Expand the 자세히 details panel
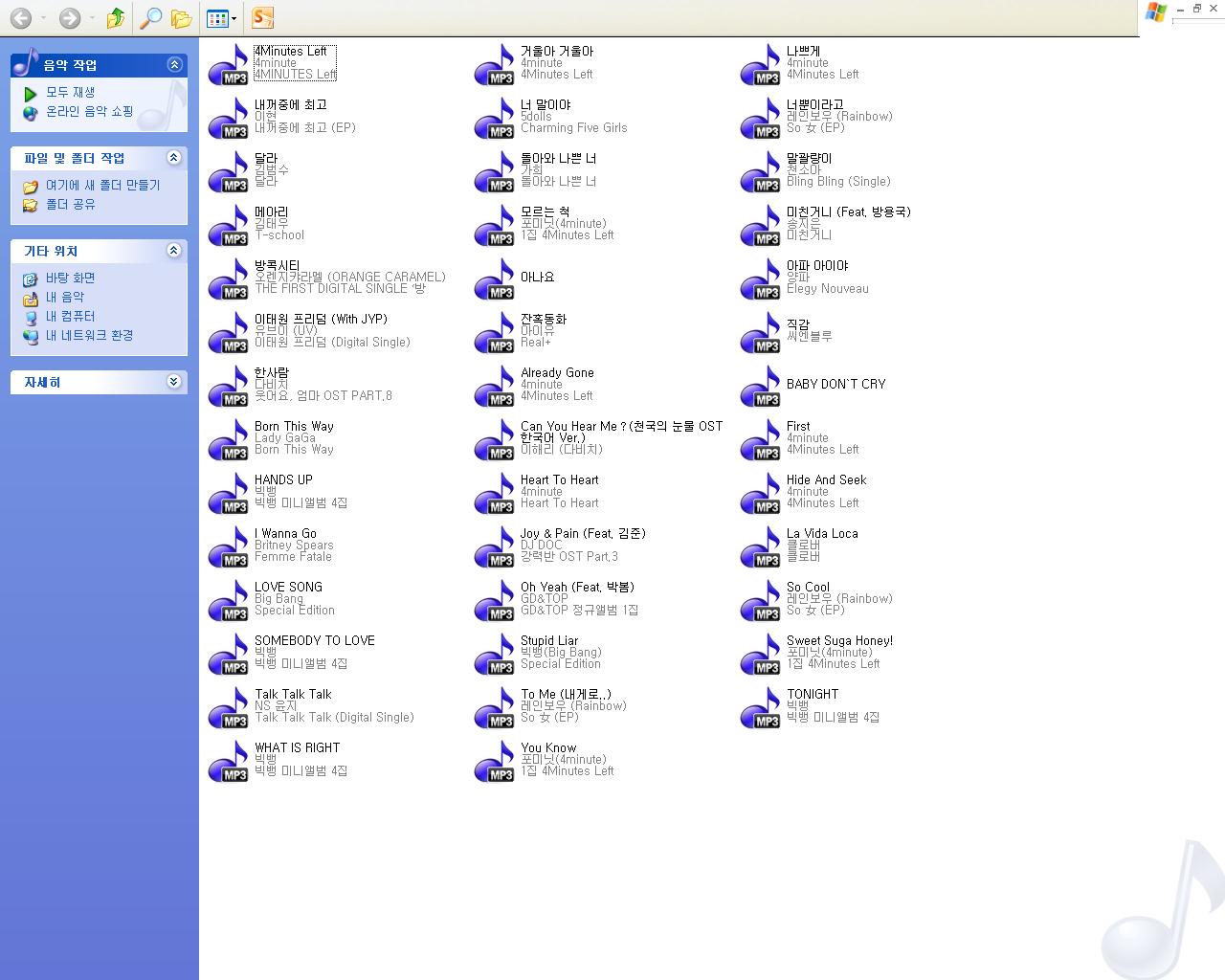This screenshot has width=1225, height=980. click(x=174, y=381)
